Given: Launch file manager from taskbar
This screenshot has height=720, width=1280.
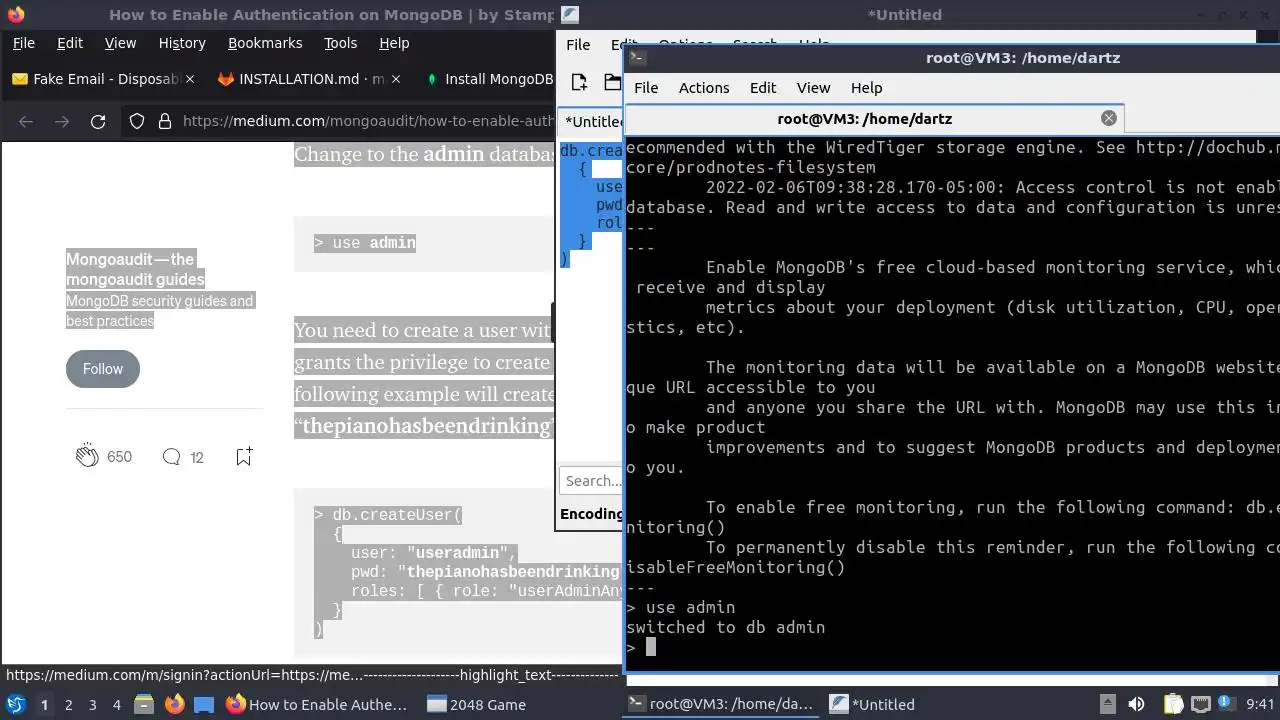Looking at the screenshot, I should coord(143,704).
